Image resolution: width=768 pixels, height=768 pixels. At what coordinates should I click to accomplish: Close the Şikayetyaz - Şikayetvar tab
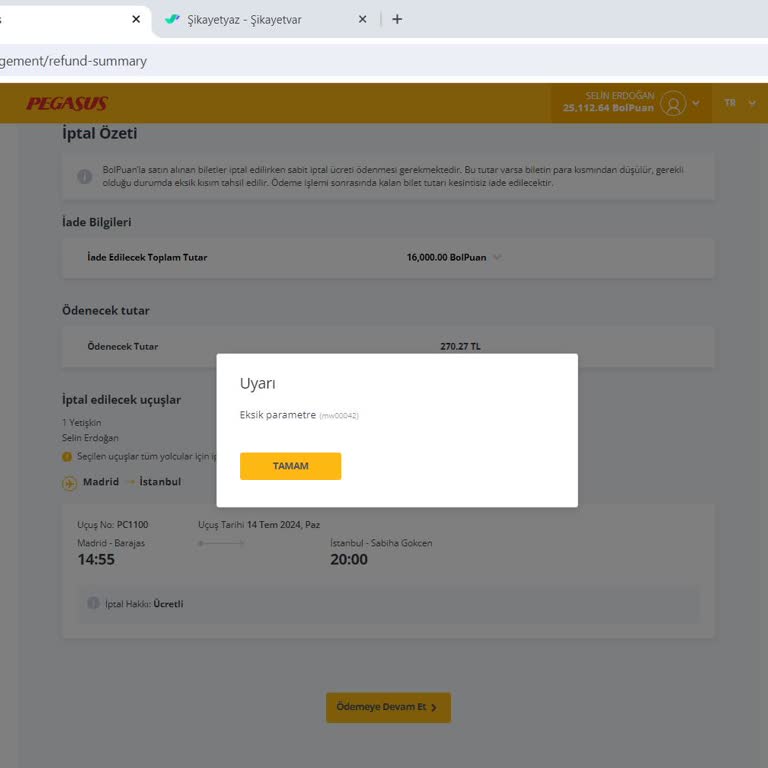click(x=363, y=19)
